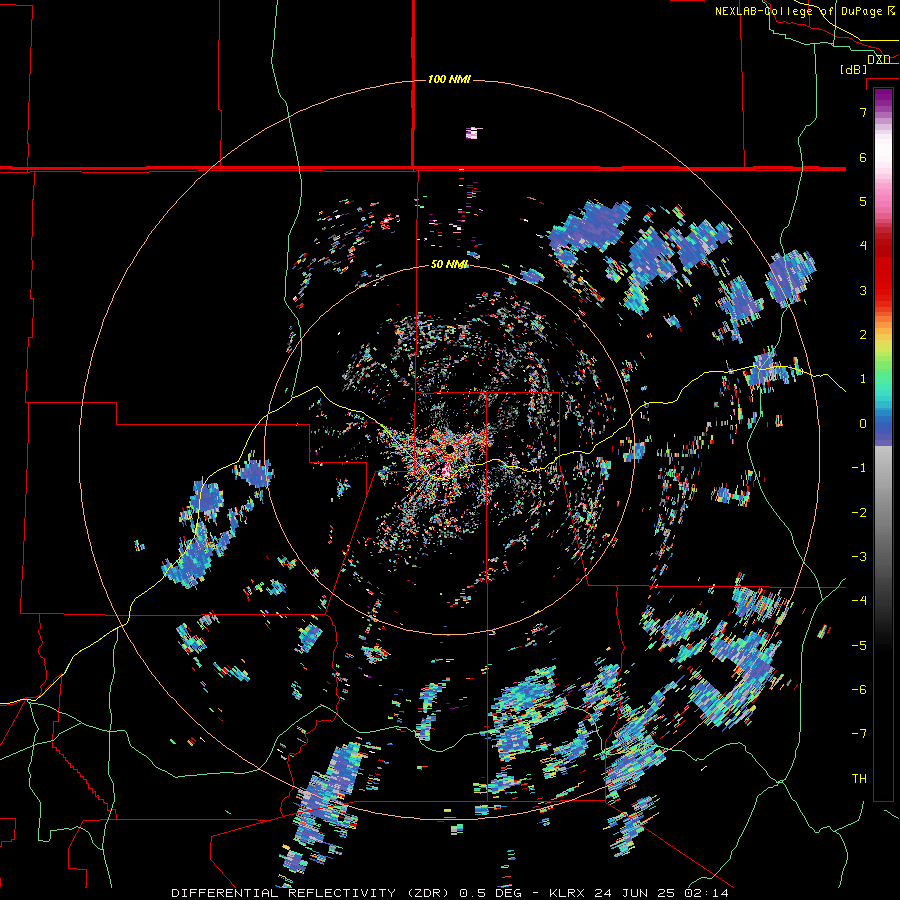The height and width of the screenshot is (900, 900).
Task: Click the black radar site dot at center
Action: click(x=451, y=448)
